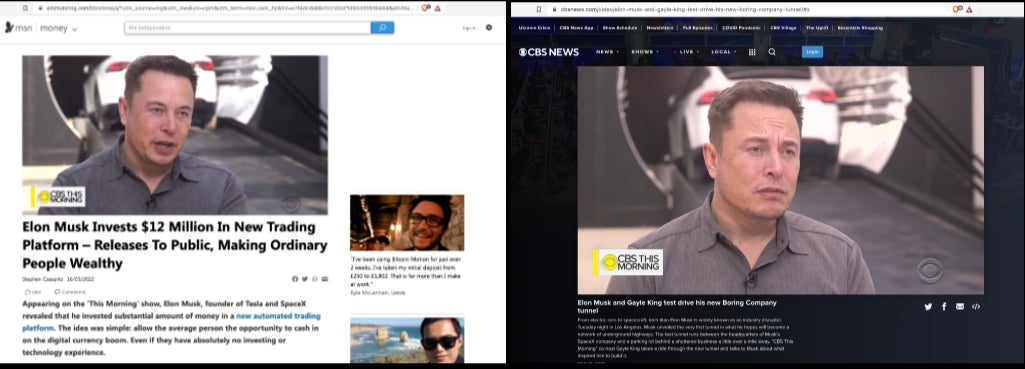The width and height of the screenshot is (1025, 369).
Task: Open the CBS grid menu icon
Action: point(752,52)
